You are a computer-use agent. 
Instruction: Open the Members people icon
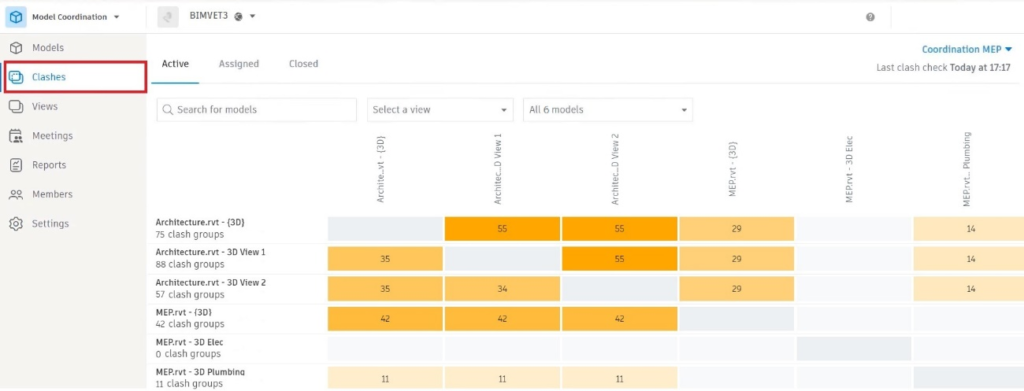tap(16, 195)
